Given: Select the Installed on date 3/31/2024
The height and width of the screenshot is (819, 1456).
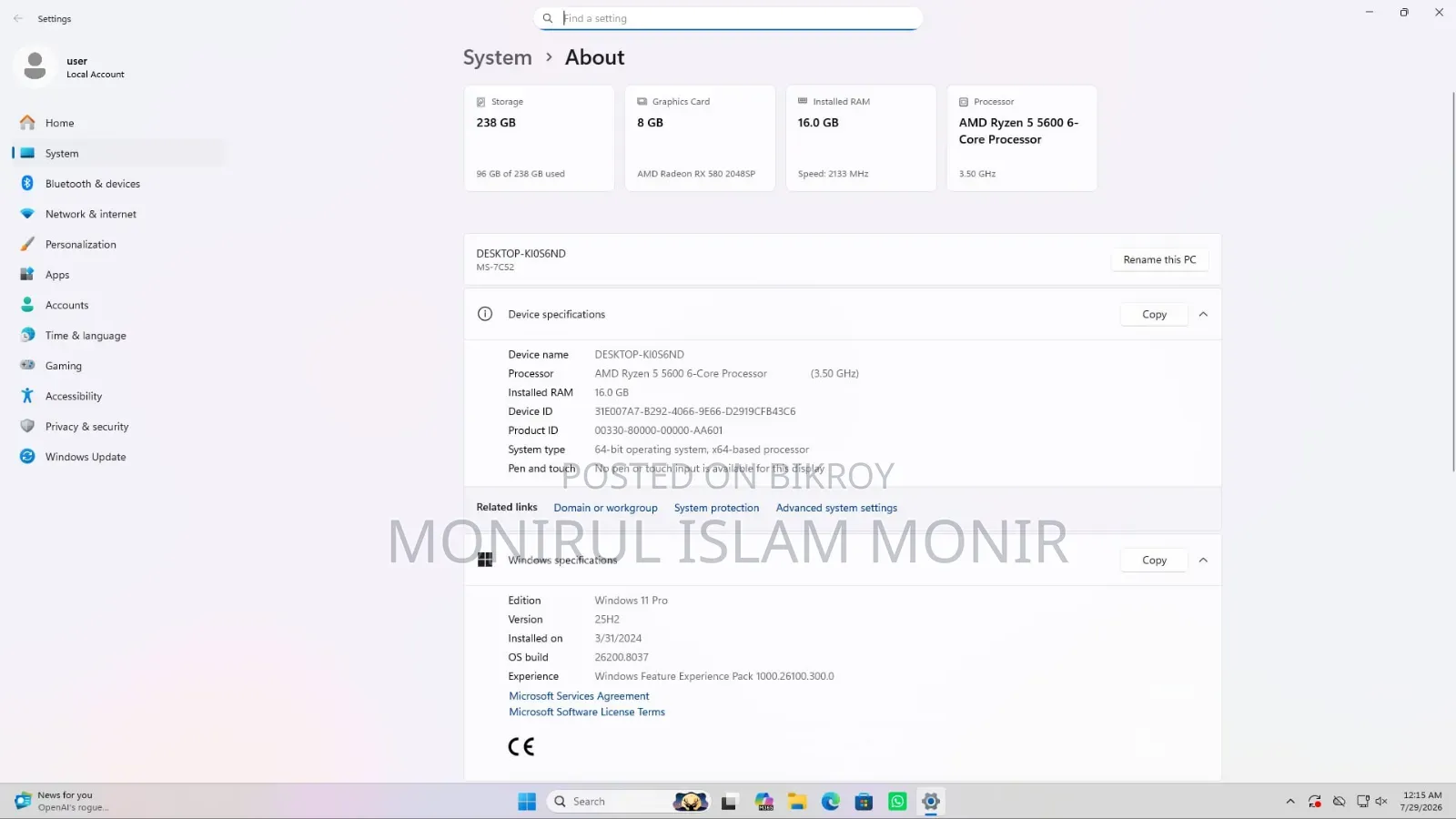Looking at the screenshot, I should click(618, 639).
